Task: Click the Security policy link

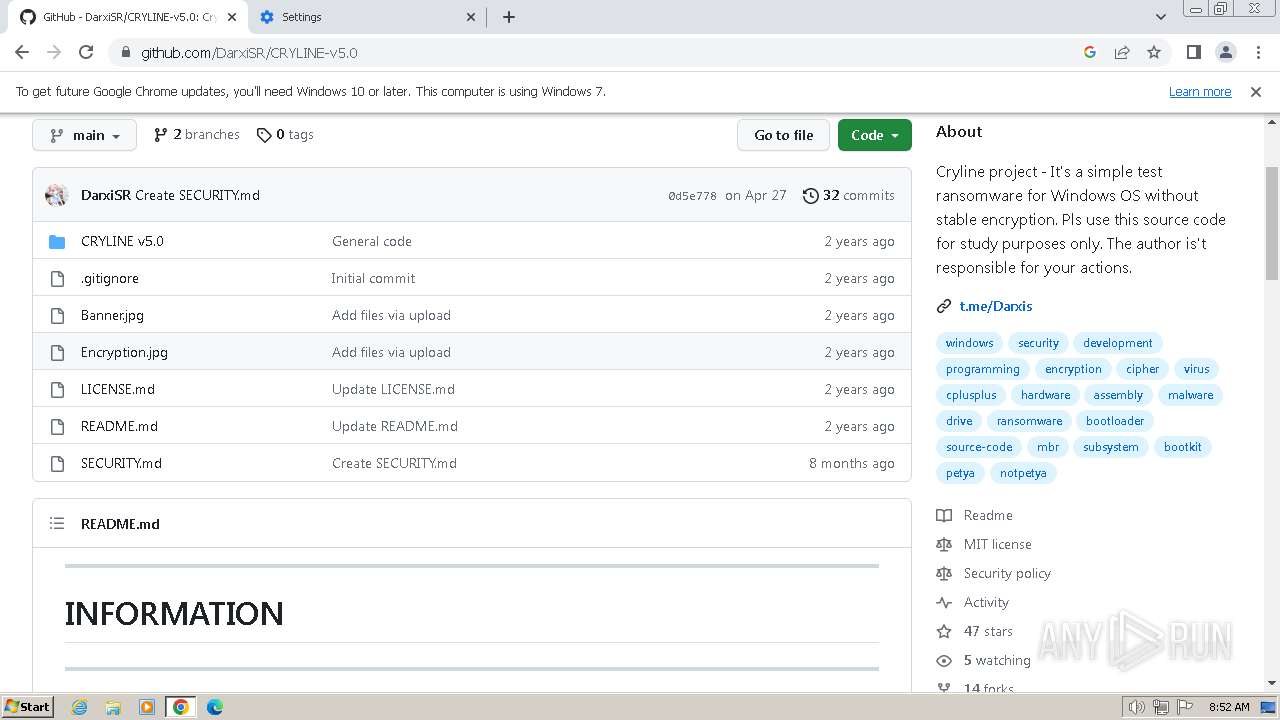Action: 1007,573
